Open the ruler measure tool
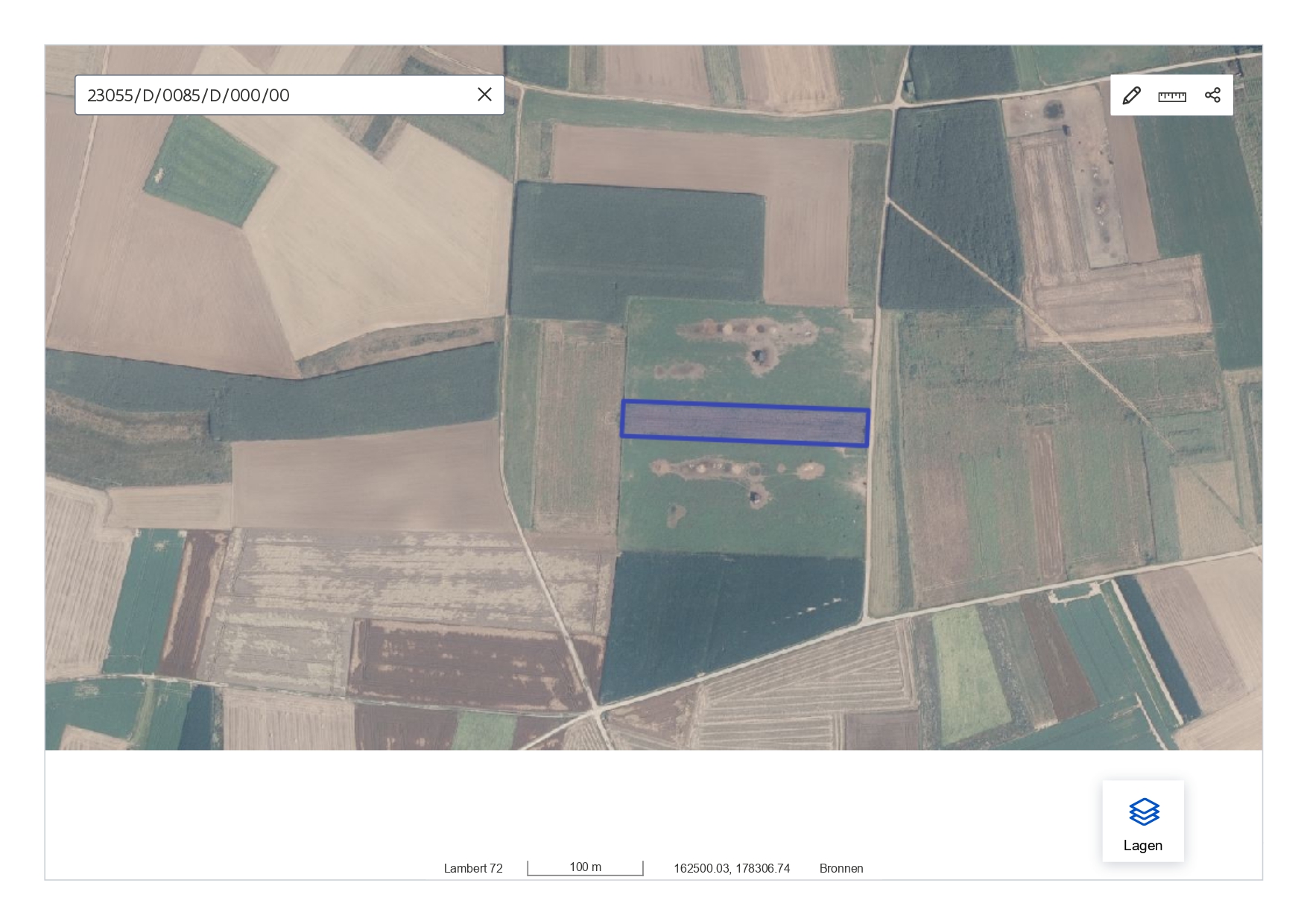This screenshot has width=1307, height=924. click(1172, 95)
